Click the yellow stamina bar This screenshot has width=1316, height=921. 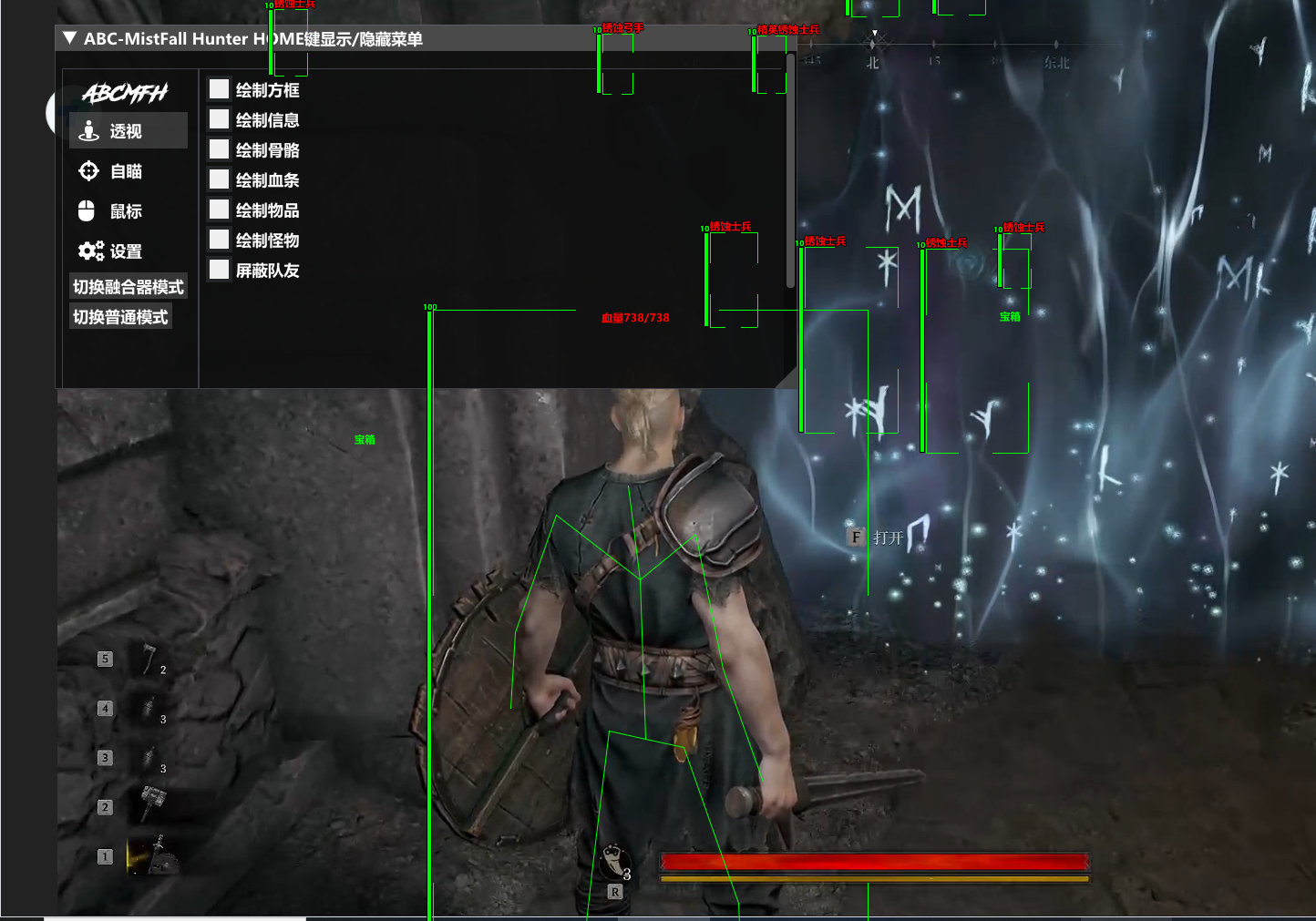(875, 879)
